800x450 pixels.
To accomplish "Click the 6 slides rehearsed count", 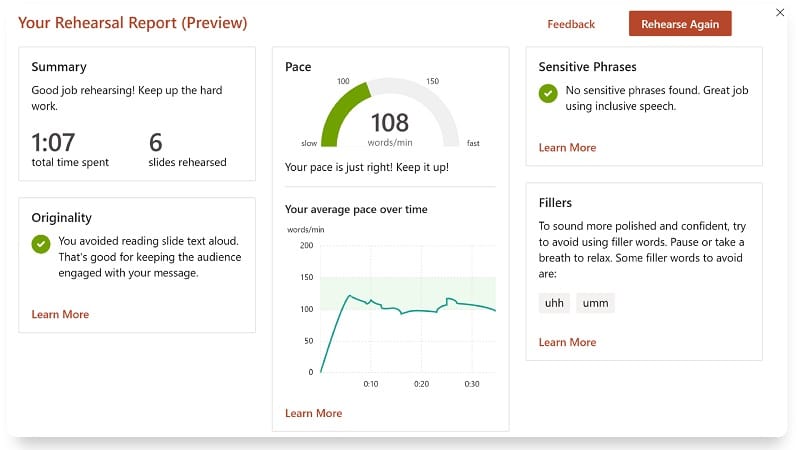I will (x=156, y=142).
